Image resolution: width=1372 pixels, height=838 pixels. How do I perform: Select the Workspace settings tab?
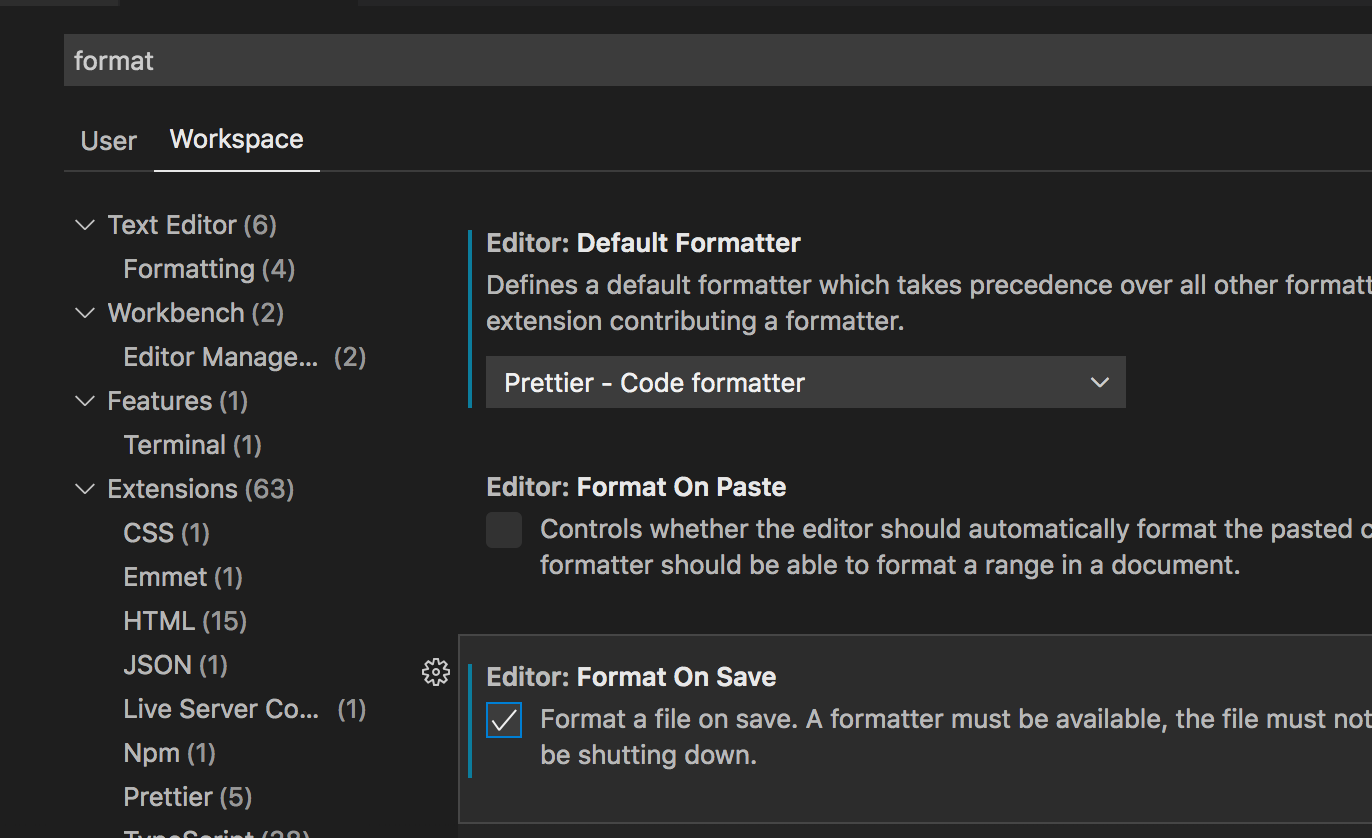coord(236,139)
